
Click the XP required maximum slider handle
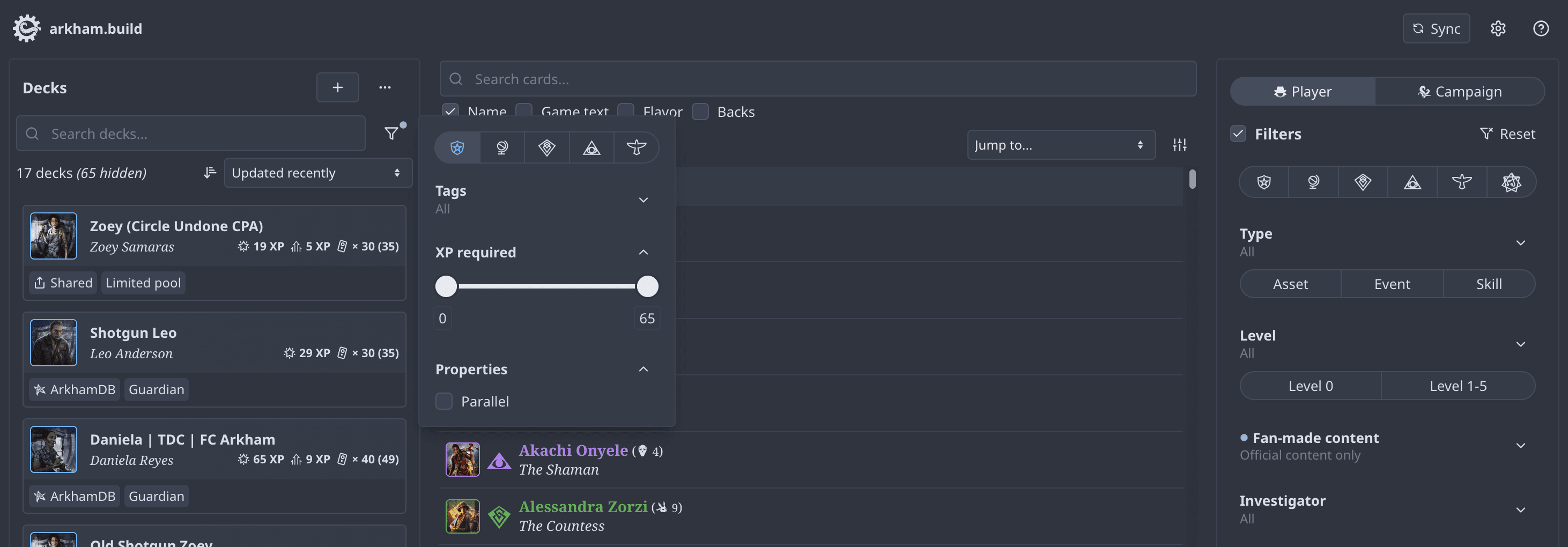(647, 286)
